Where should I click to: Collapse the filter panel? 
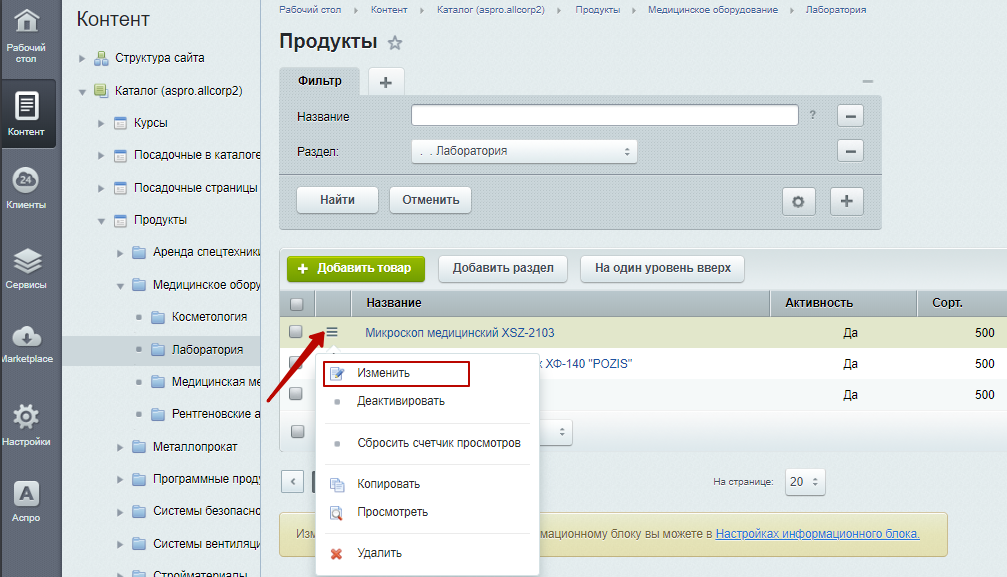pyautogui.click(x=868, y=82)
